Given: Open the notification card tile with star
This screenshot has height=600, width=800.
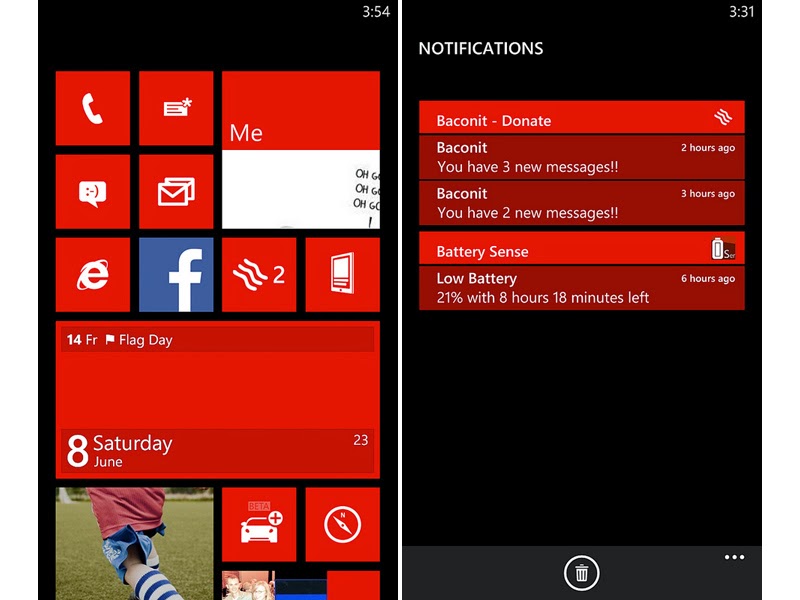Looking at the screenshot, I should tap(176, 108).
